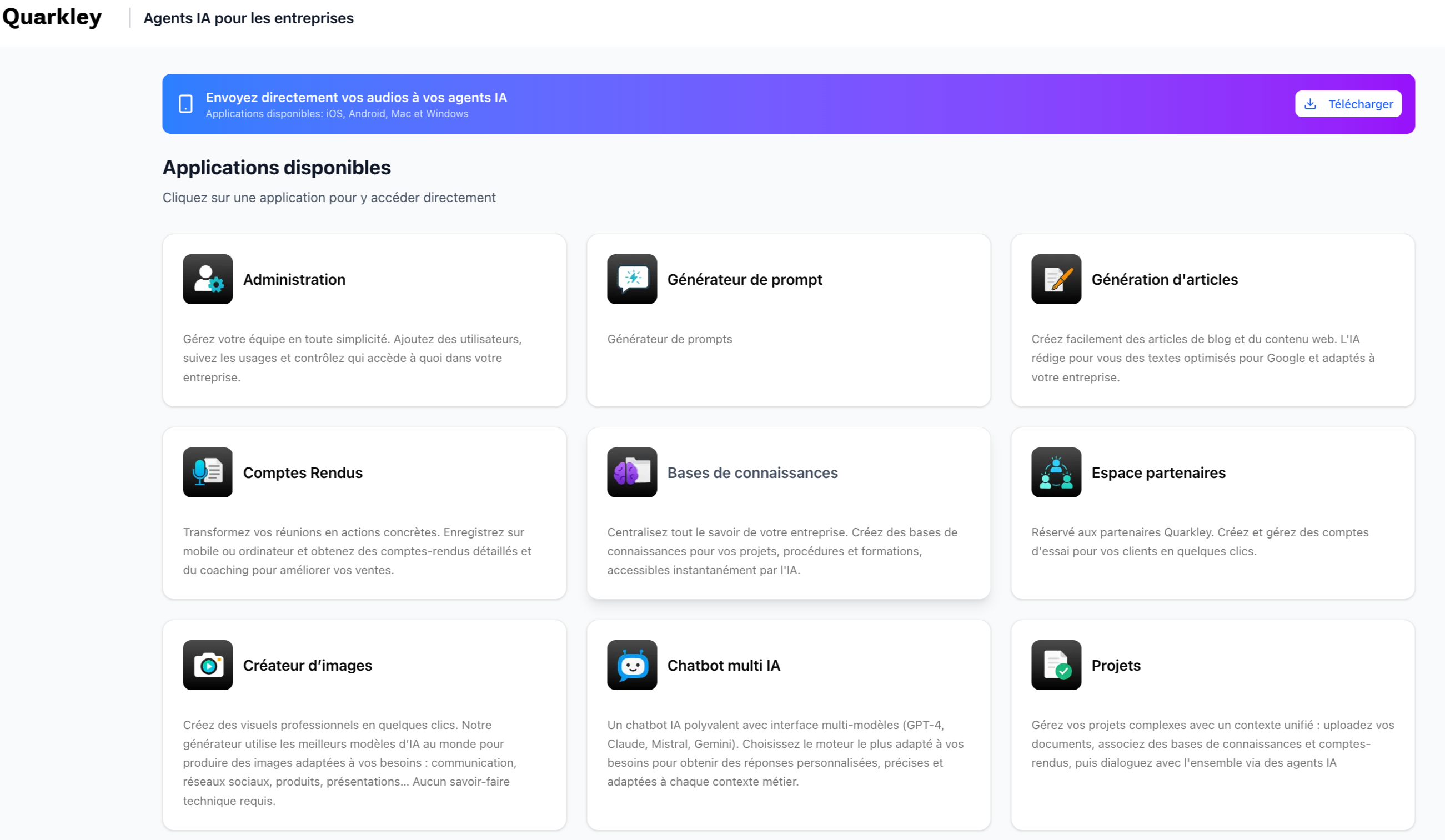Click the Bases de connaissances brain icon
Screen dimensions: 1445x840
[632, 472]
